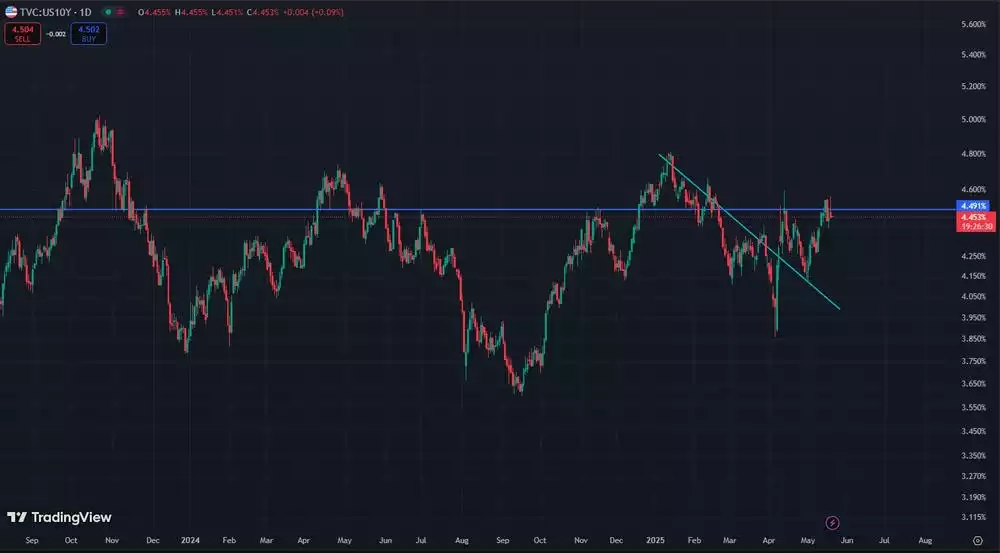Click the 19:26:30 bar countdown timer
The image size is (1000, 553).
click(975, 226)
